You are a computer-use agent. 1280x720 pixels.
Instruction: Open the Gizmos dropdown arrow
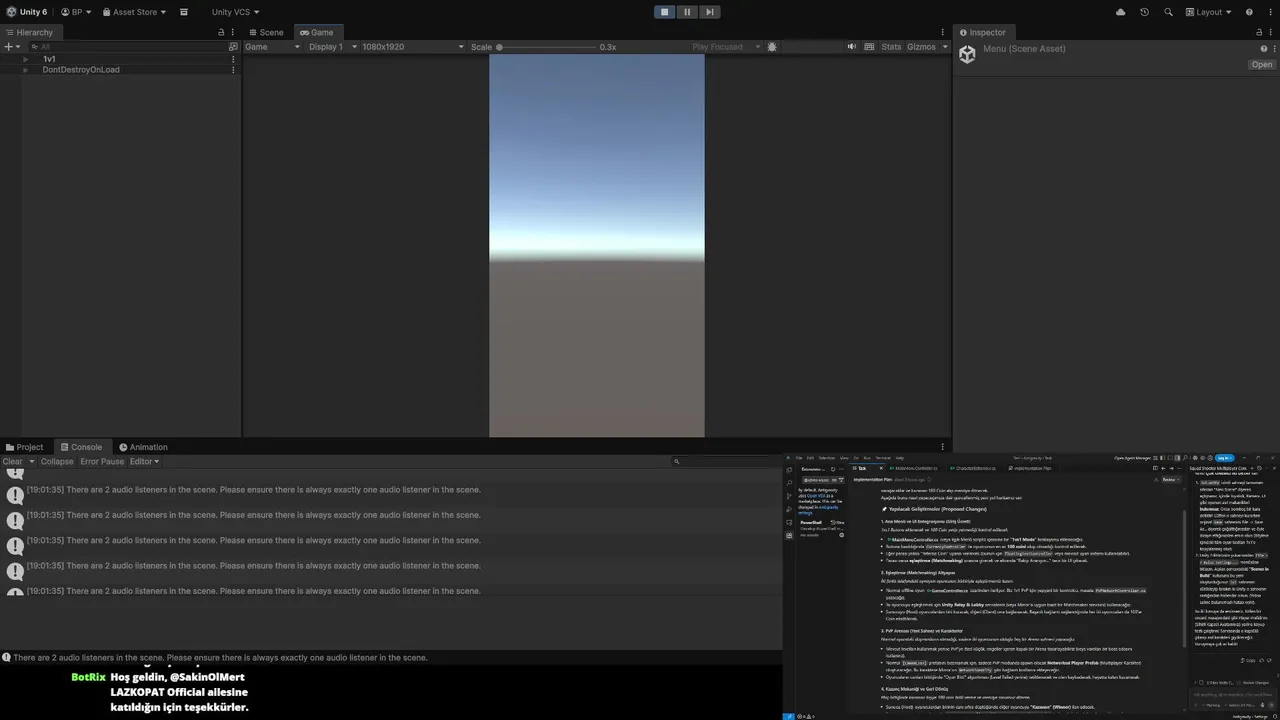pos(945,47)
